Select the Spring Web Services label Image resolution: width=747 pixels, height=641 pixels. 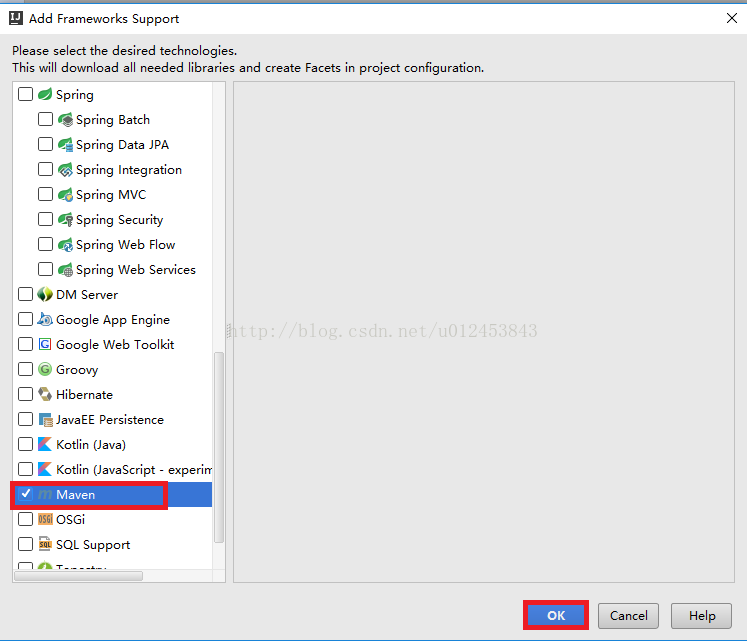[136, 270]
